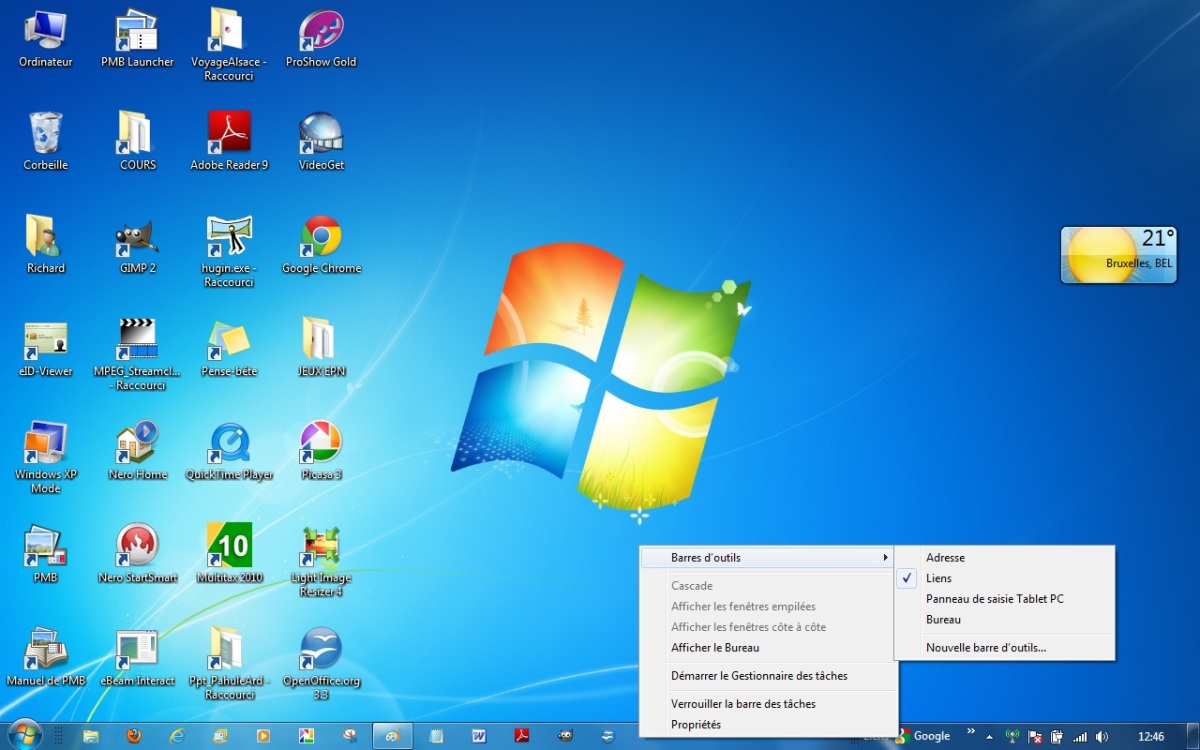This screenshot has height=750, width=1200.
Task: Select the Nero StartSmart icon
Action: [137, 554]
